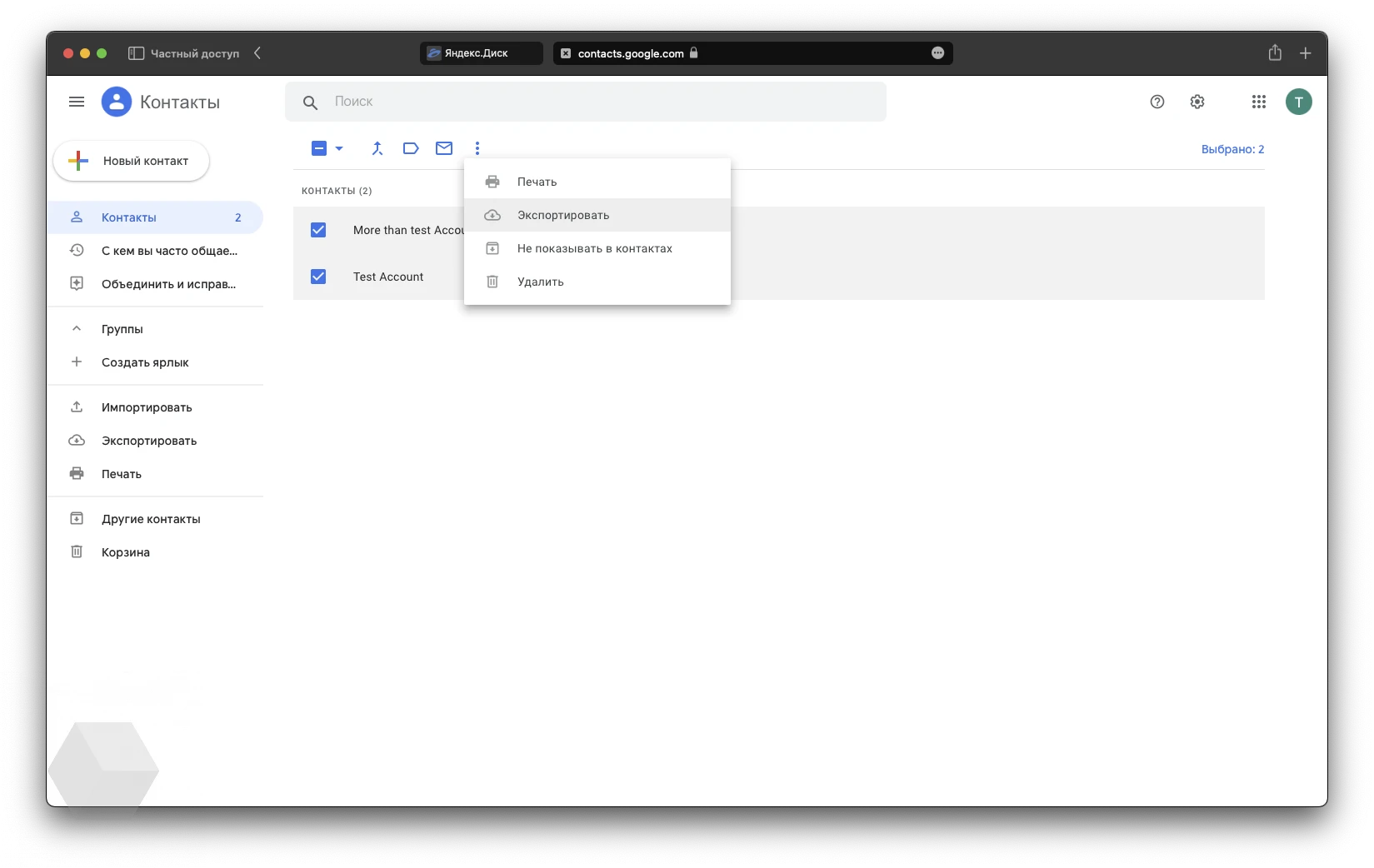Choose Экспортировать from the popup menu
The width and height of the screenshot is (1374, 868).
[x=563, y=215]
